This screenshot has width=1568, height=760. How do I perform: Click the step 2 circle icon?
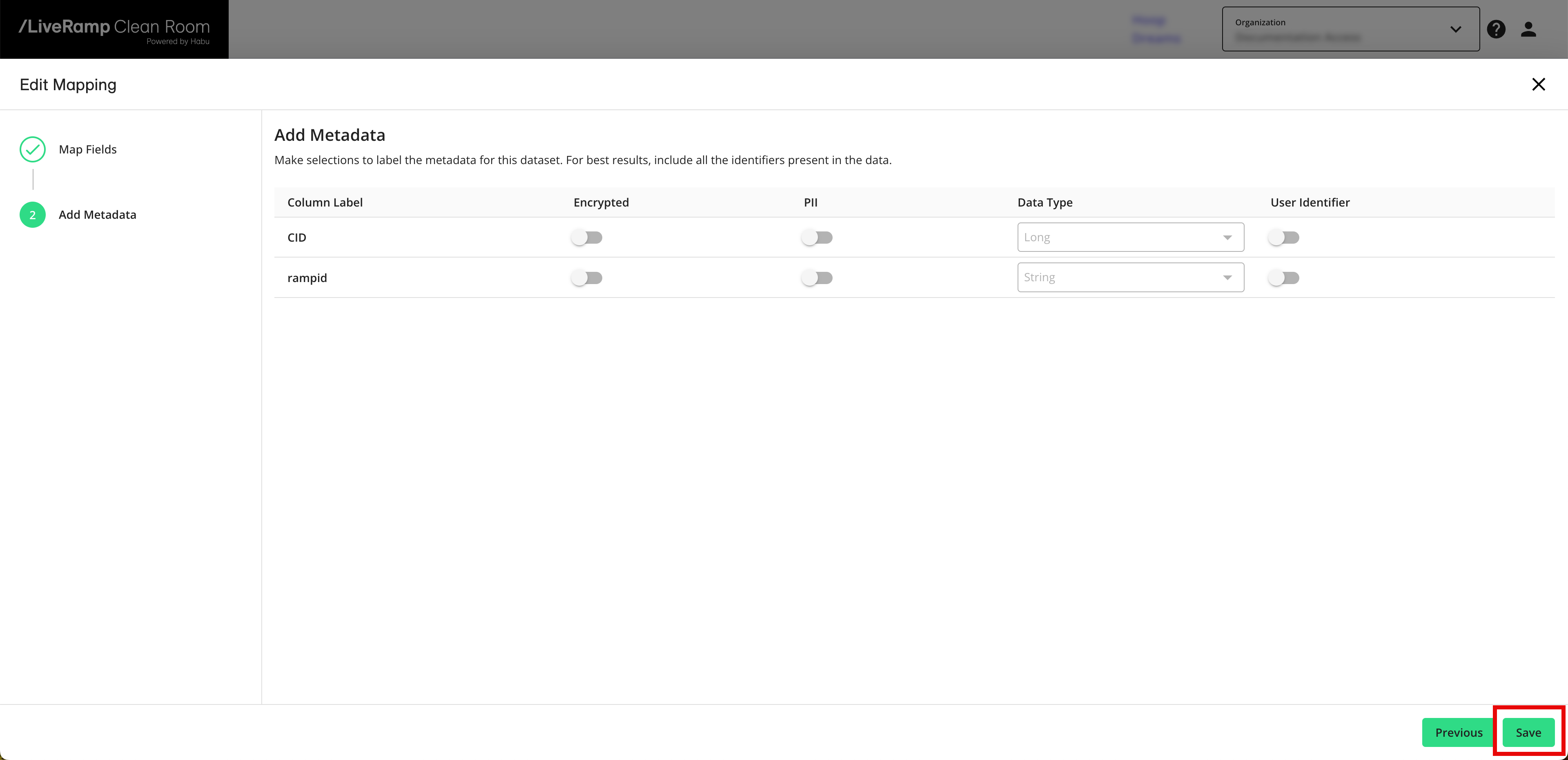(33, 215)
